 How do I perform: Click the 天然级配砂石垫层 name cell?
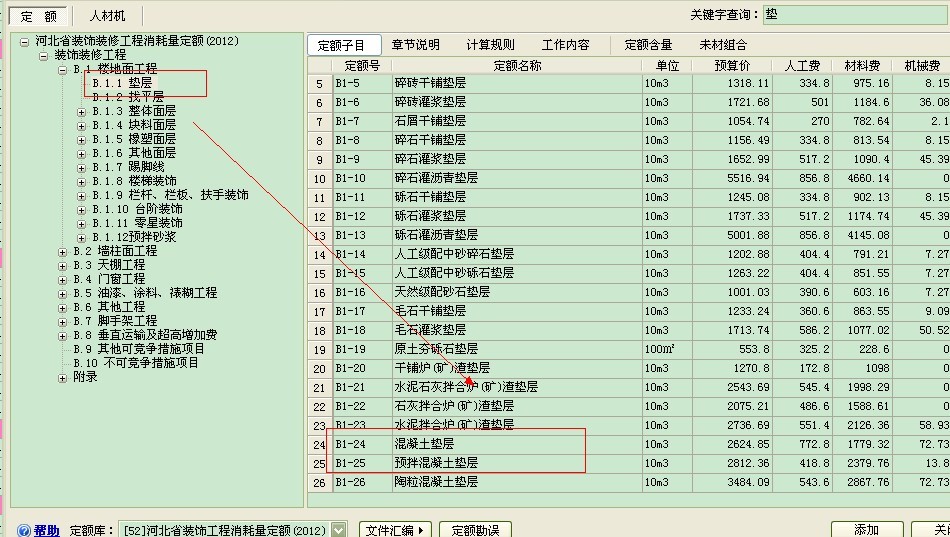pyautogui.click(x=517, y=292)
